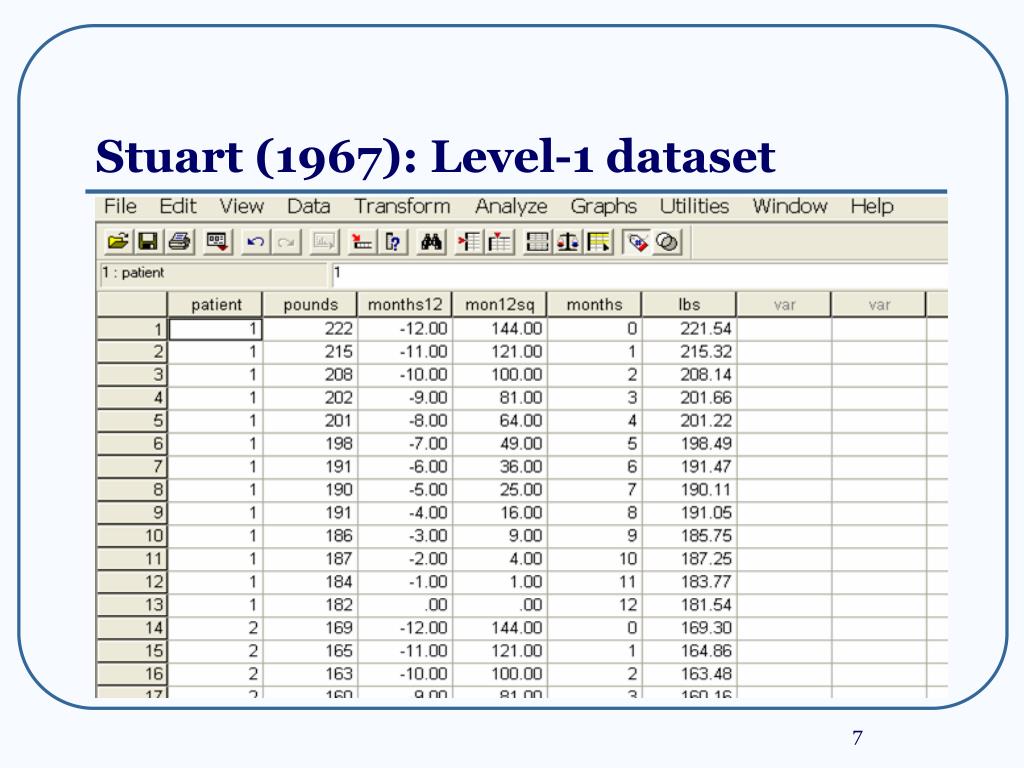1024x768 pixels.
Task: Click the lbs cell showing 181.54
Action: pos(689,605)
